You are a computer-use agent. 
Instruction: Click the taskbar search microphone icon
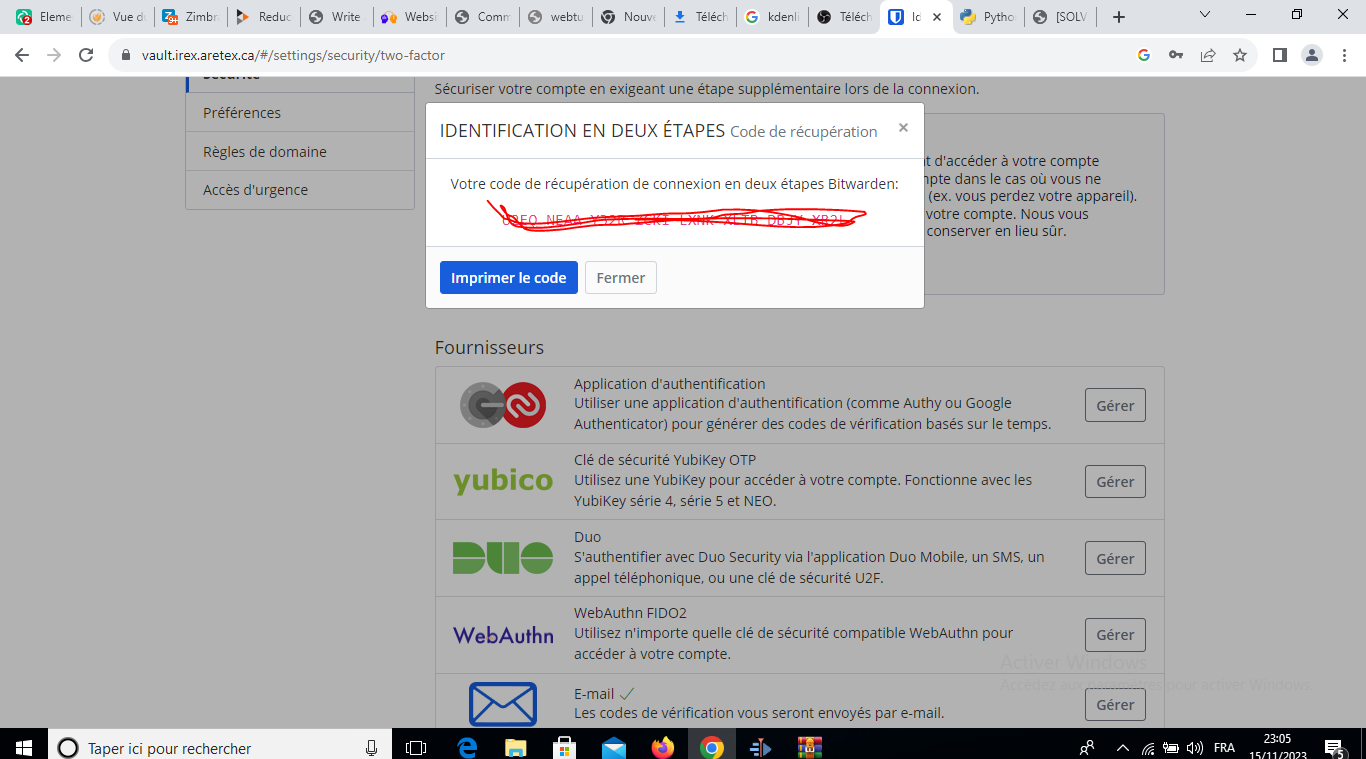coord(371,747)
